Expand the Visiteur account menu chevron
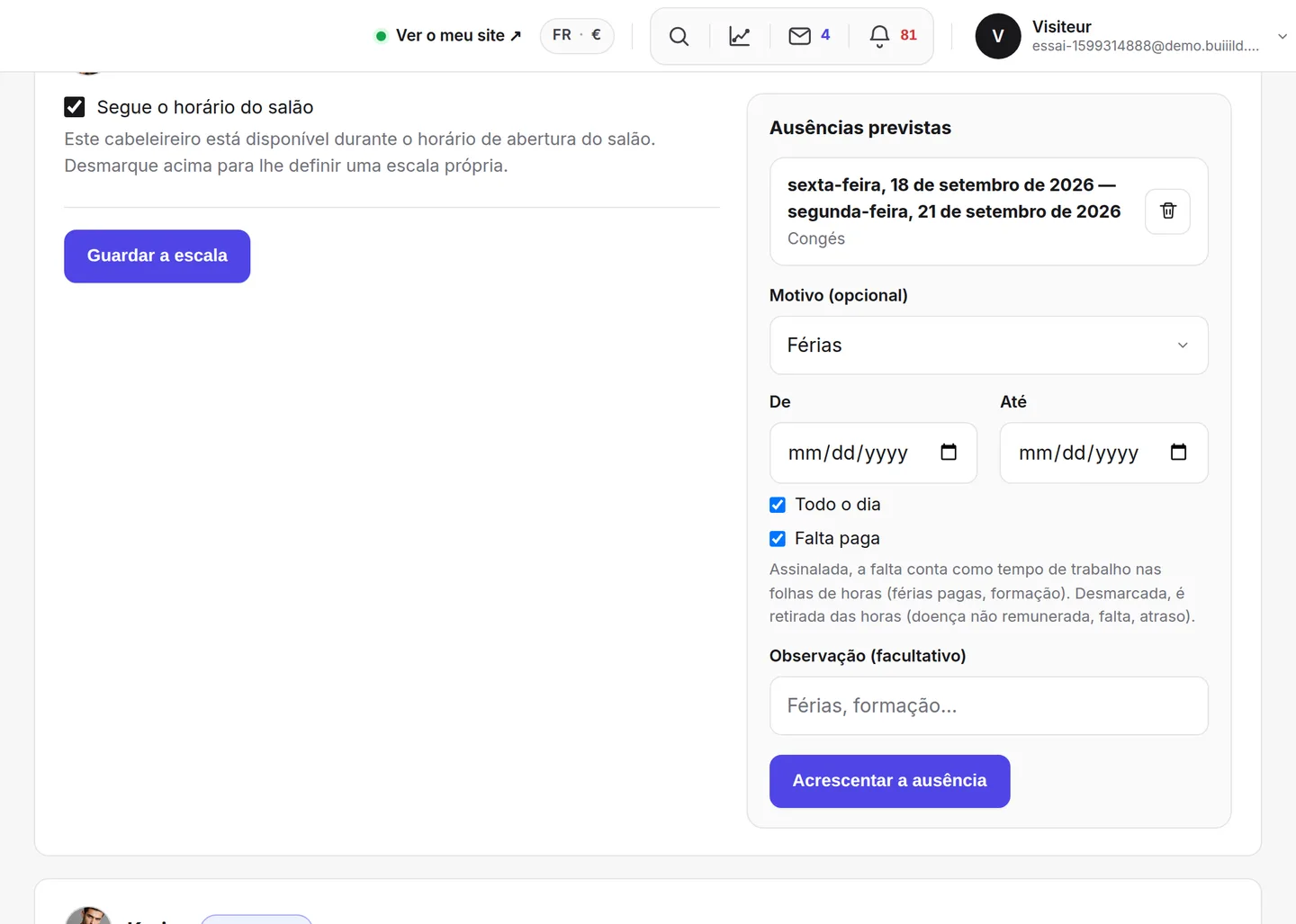The image size is (1296, 924). coord(1282,36)
